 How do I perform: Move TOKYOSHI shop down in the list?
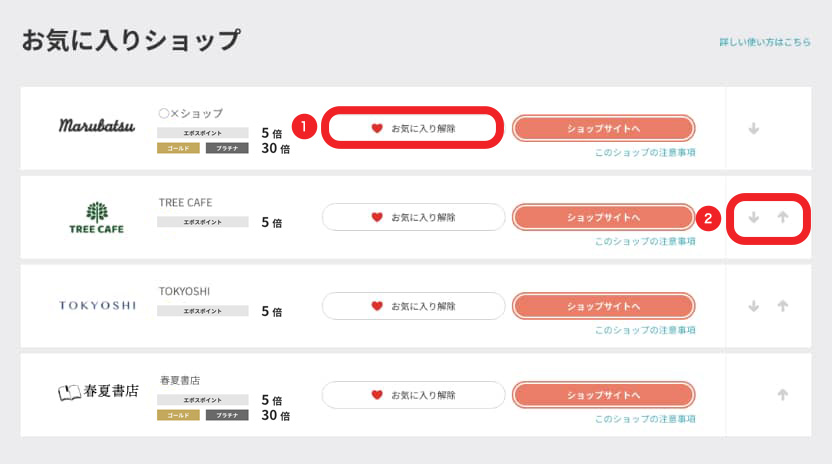[x=754, y=305]
